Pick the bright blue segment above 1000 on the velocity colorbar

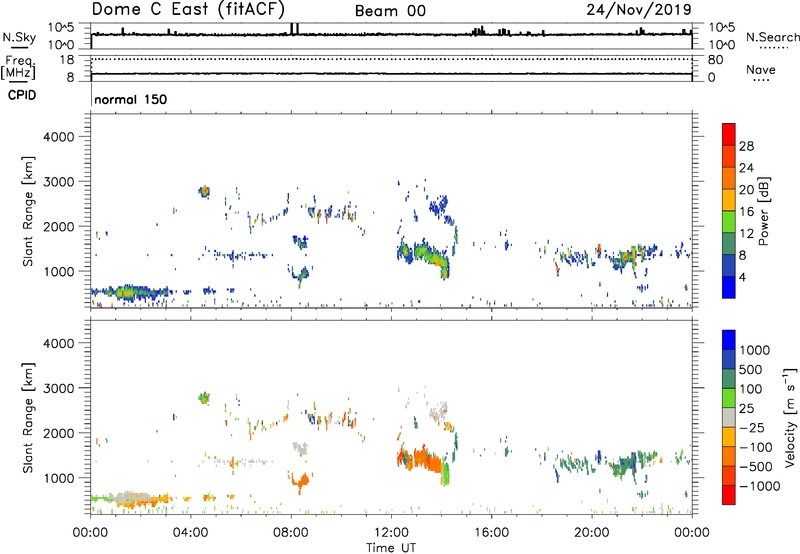click(x=729, y=340)
